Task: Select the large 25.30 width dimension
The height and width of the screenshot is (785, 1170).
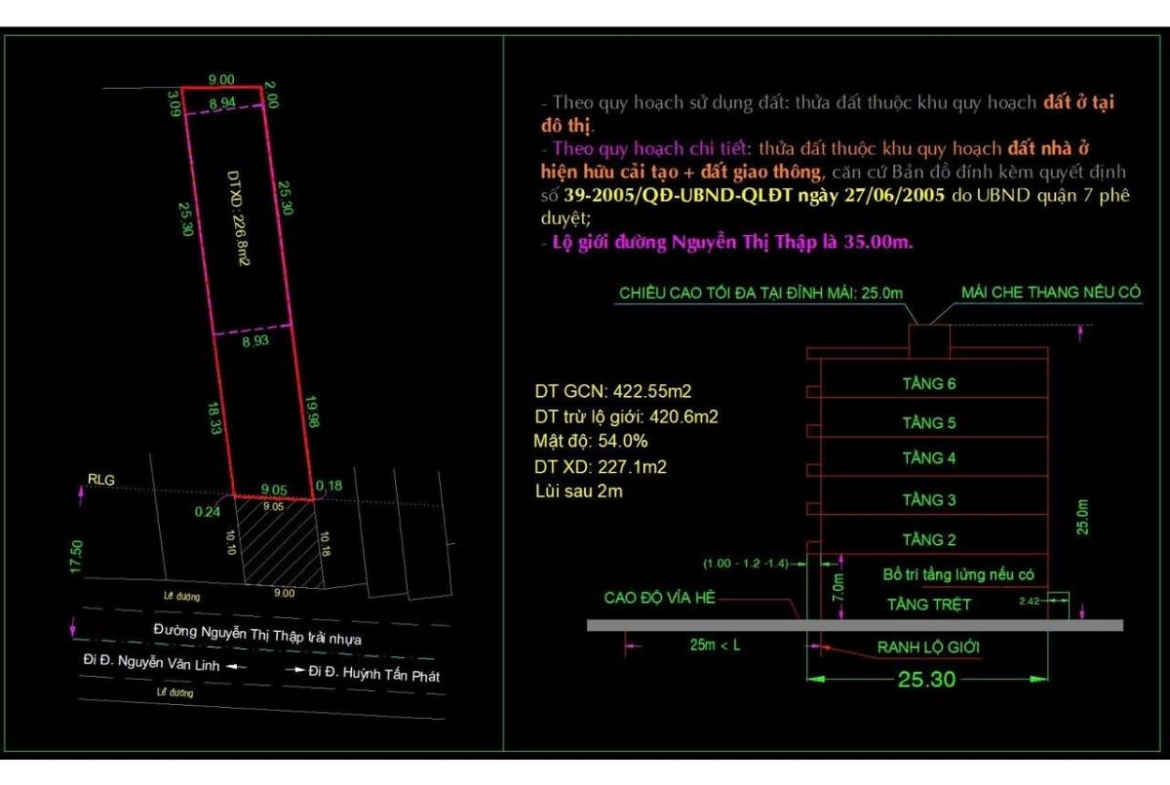Action: [x=924, y=680]
